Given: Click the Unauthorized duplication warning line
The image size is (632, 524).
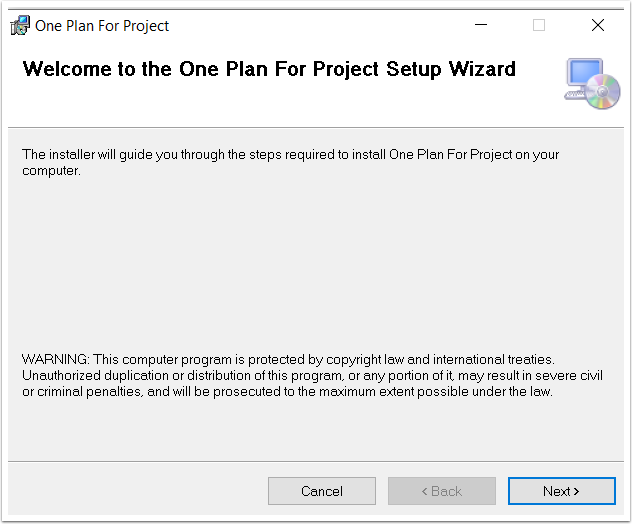Looking at the screenshot, I should [312, 375].
